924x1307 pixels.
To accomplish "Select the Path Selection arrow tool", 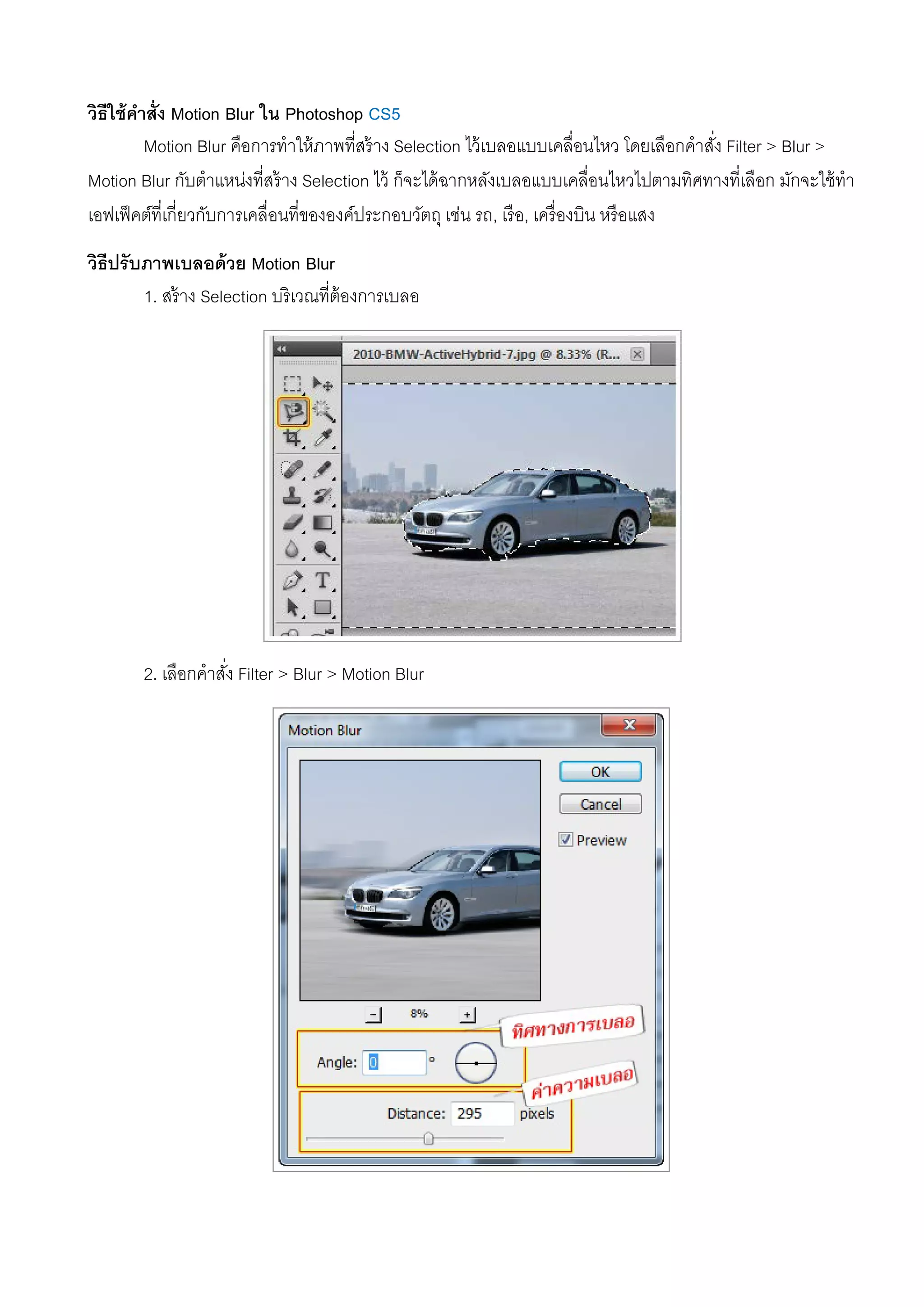I will [x=292, y=607].
